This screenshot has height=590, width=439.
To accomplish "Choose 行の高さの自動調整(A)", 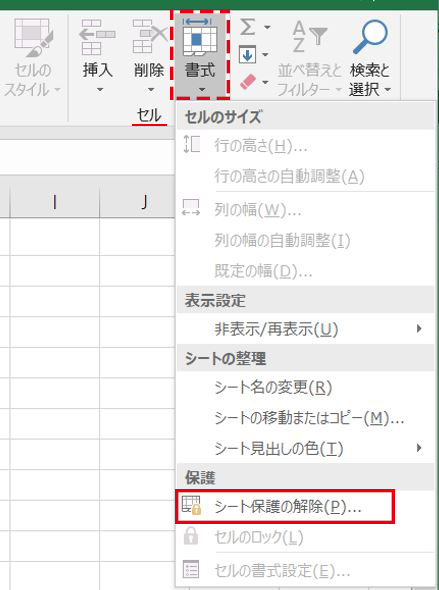I will click(305, 176).
